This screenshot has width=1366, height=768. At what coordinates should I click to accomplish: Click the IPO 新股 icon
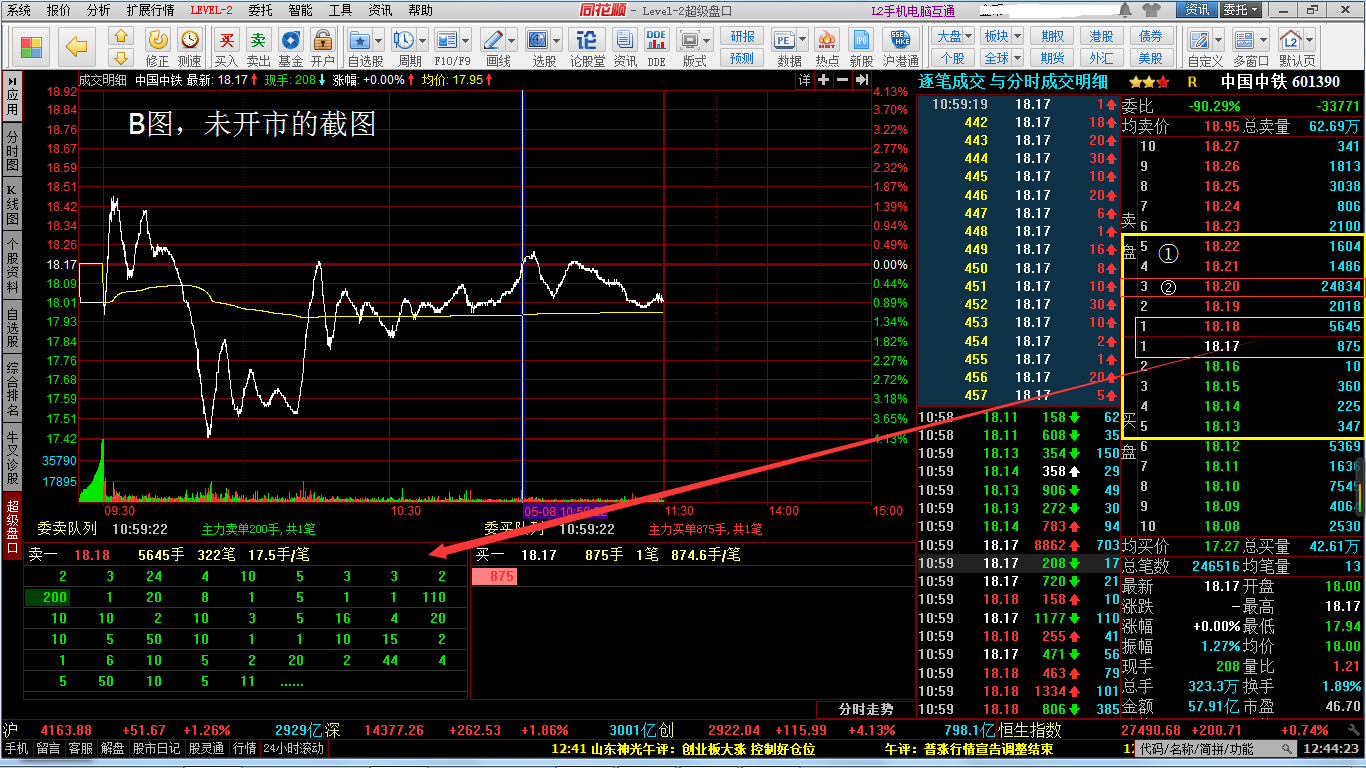coord(861,40)
